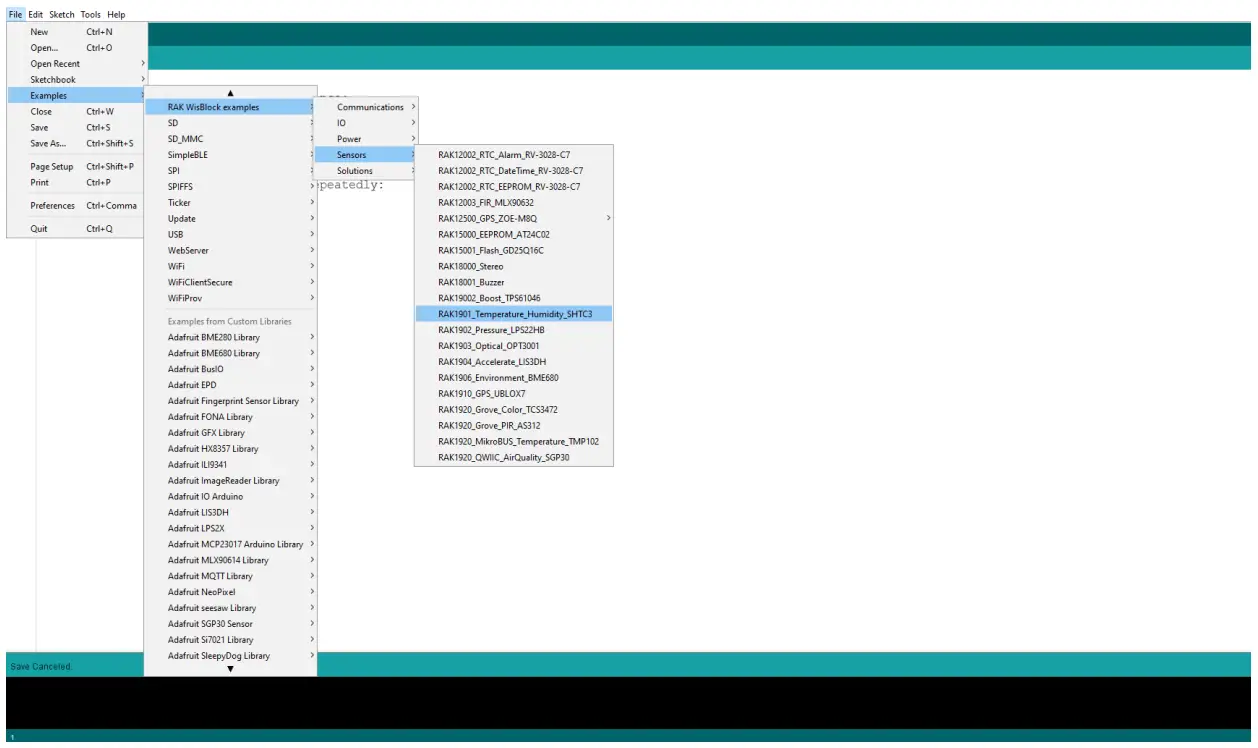The image size is (1258, 748).
Task: Expand Adafruit BME280 Library examples
Action: (231, 338)
